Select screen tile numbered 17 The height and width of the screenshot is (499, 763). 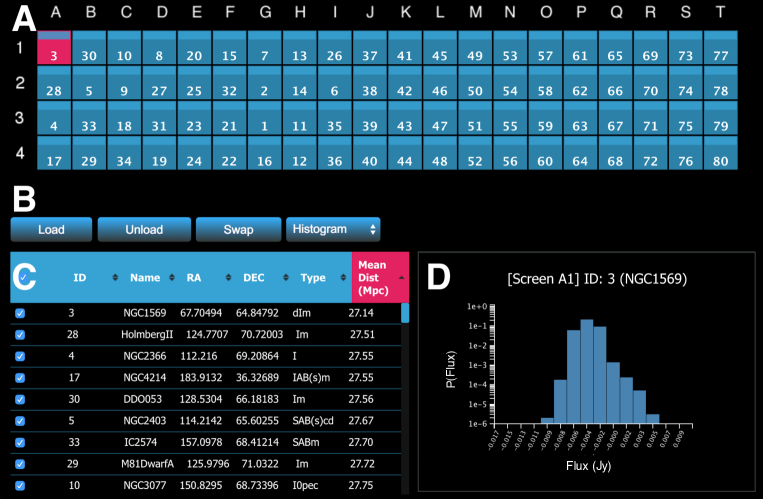[x=54, y=153]
